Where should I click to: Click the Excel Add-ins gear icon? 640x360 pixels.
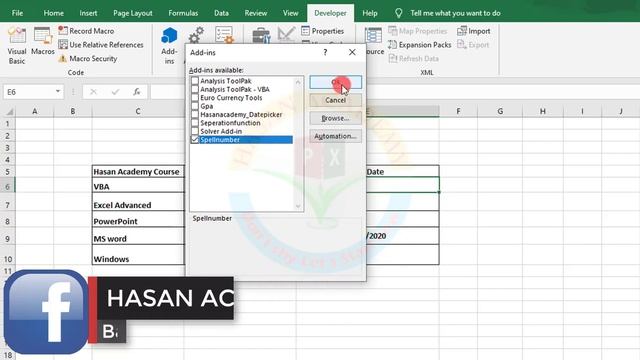click(x=196, y=35)
